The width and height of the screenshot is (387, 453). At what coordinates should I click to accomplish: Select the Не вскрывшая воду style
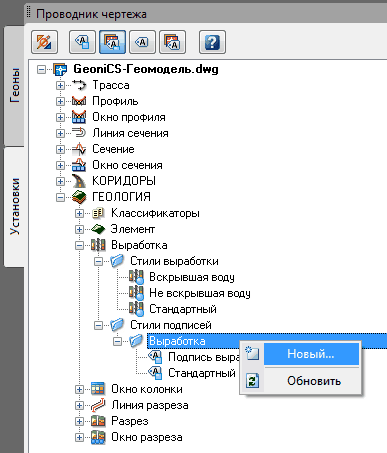[200, 293]
